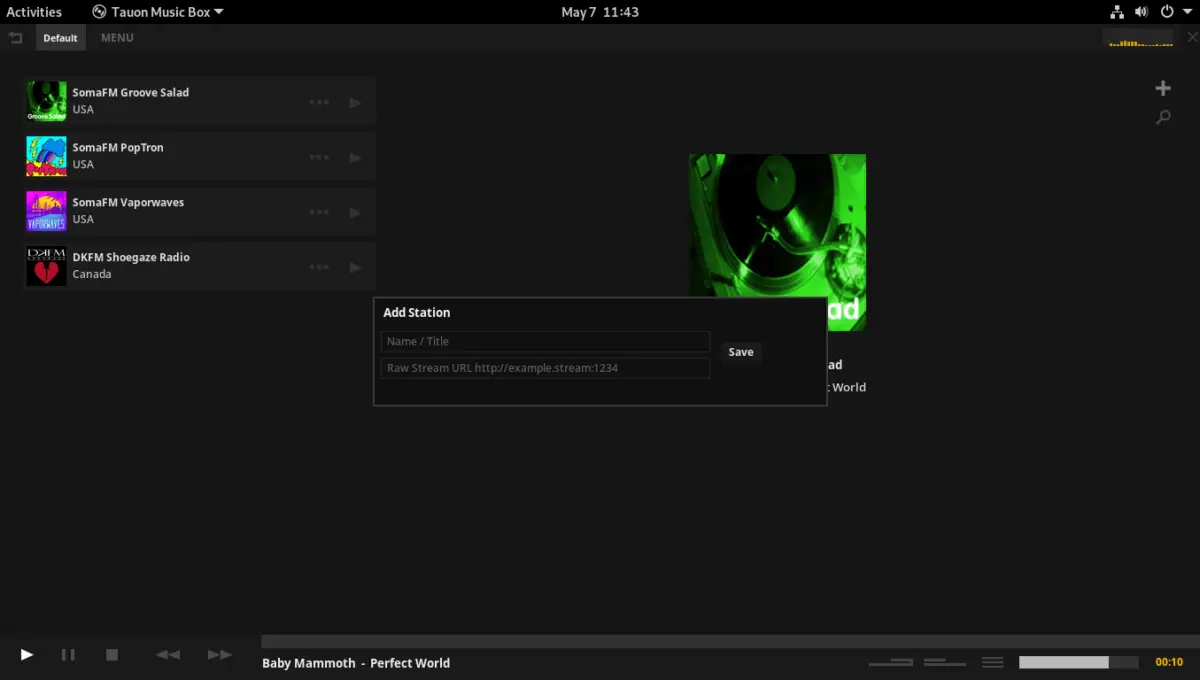Open the station search magnifier icon
This screenshot has width=1200, height=680.
point(1163,117)
